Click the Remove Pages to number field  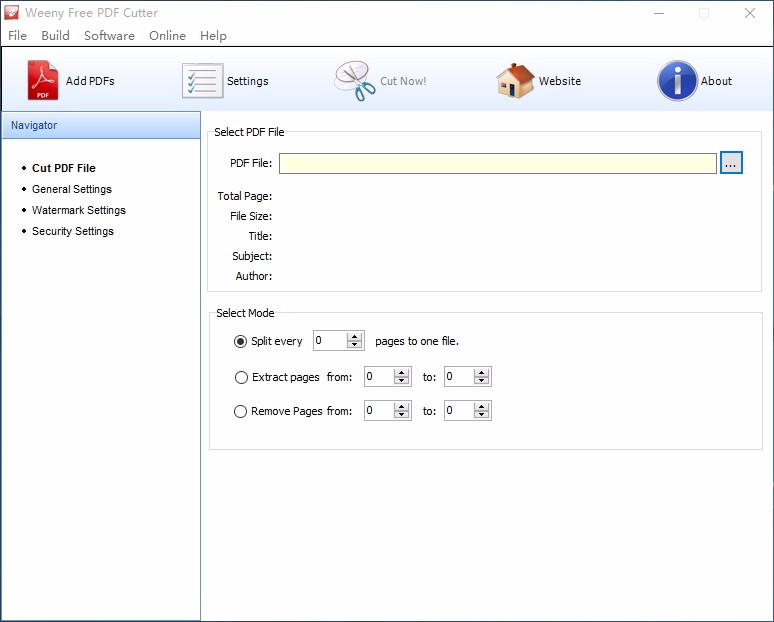459,411
